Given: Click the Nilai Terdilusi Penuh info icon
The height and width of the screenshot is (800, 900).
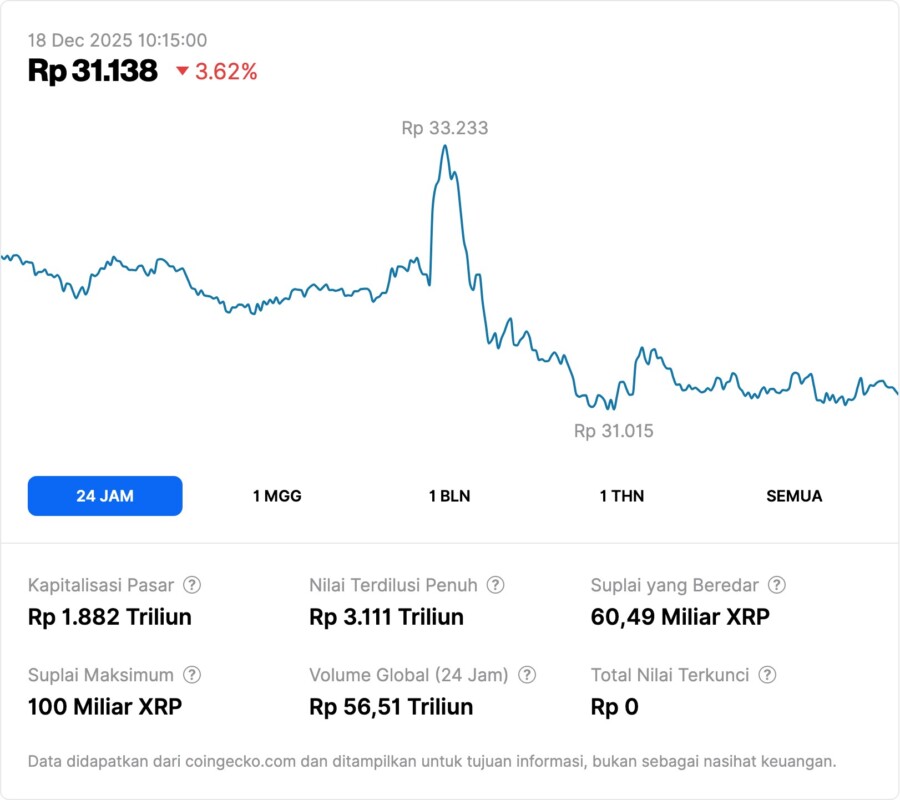Looking at the screenshot, I should click(x=495, y=585).
